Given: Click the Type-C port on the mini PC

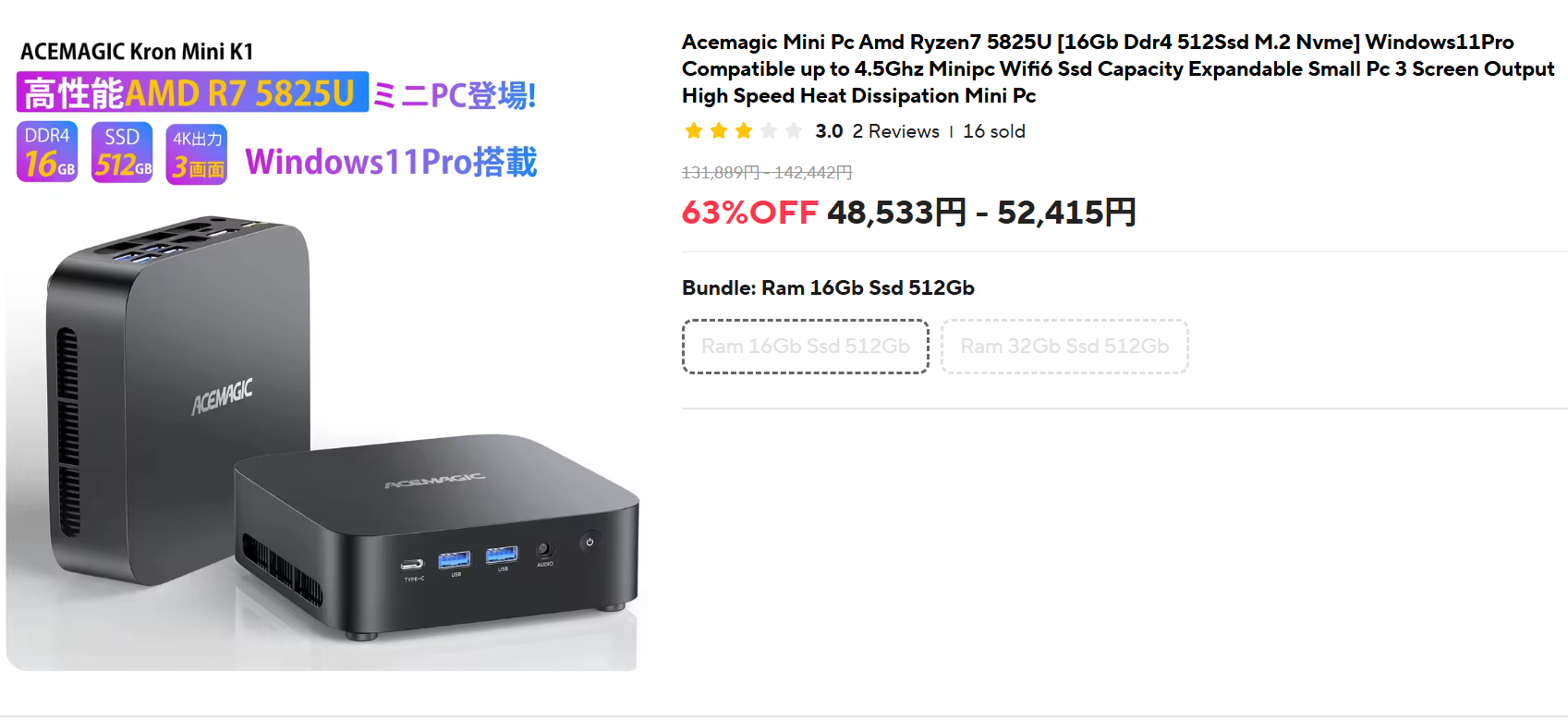Looking at the screenshot, I should 412,564.
